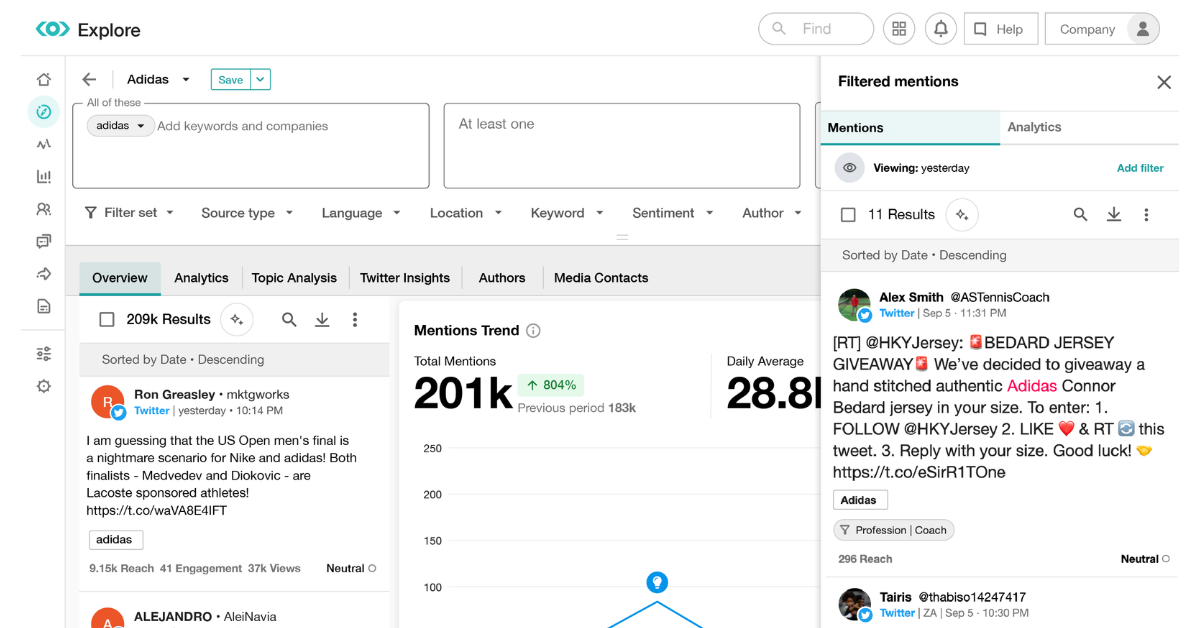Open more options for 11 Results

[x=1147, y=215]
